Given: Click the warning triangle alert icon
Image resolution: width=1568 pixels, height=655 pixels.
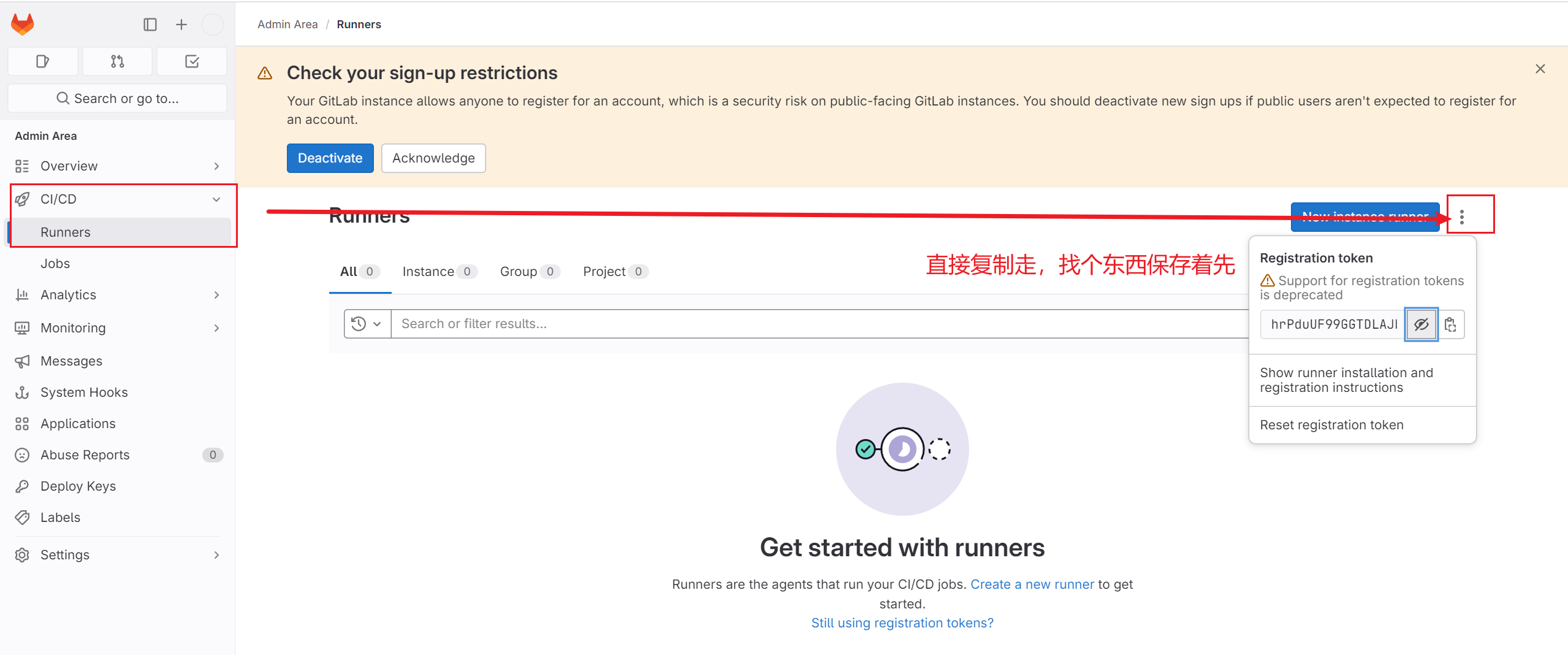Looking at the screenshot, I should point(265,74).
